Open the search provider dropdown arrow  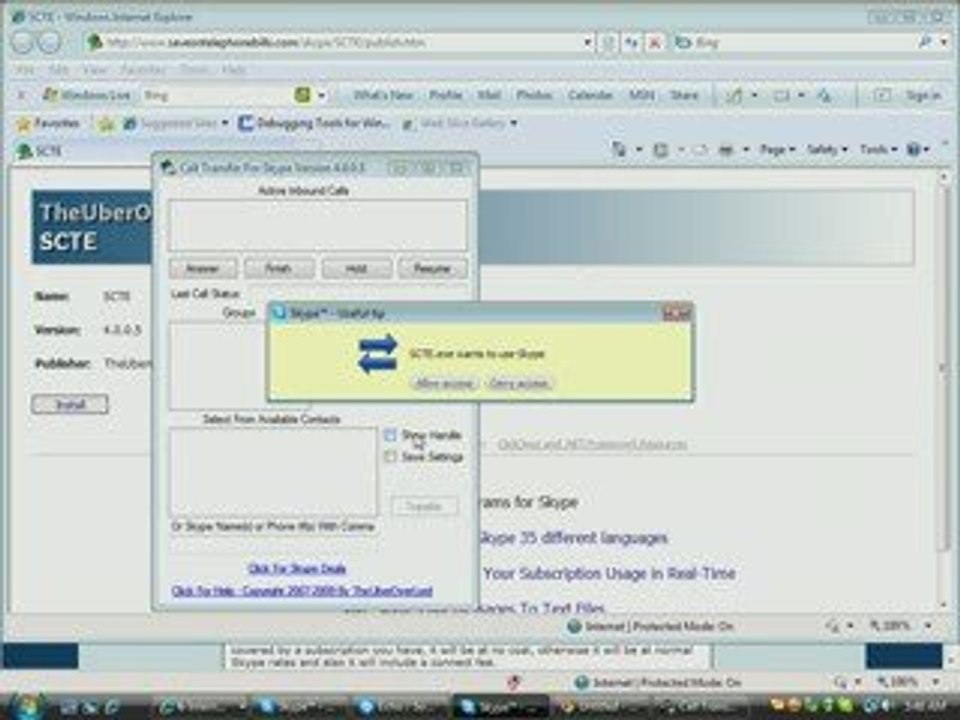(x=944, y=42)
